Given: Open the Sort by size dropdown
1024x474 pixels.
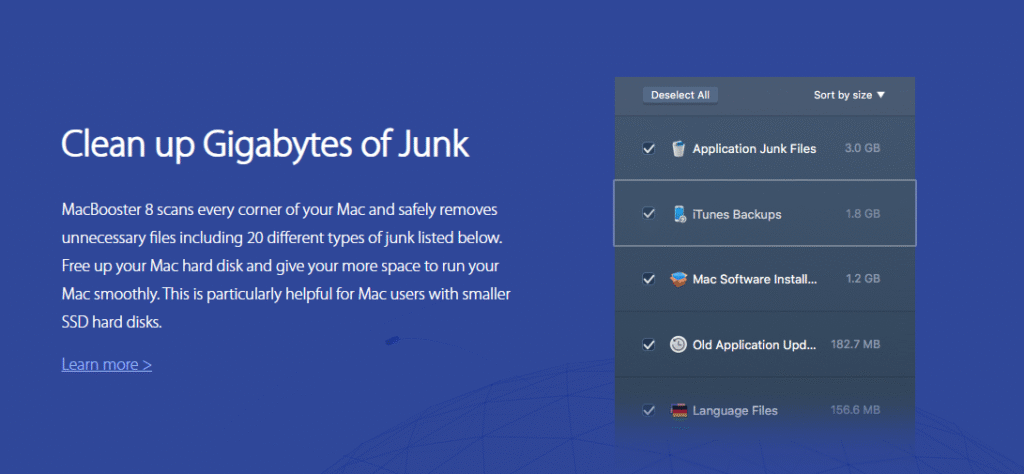Looking at the screenshot, I should click(849, 95).
